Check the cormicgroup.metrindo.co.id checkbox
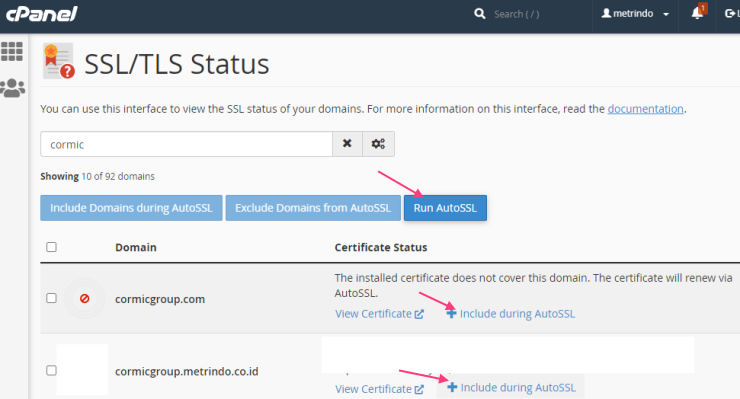 pyautogui.click(x=51, y=370)
